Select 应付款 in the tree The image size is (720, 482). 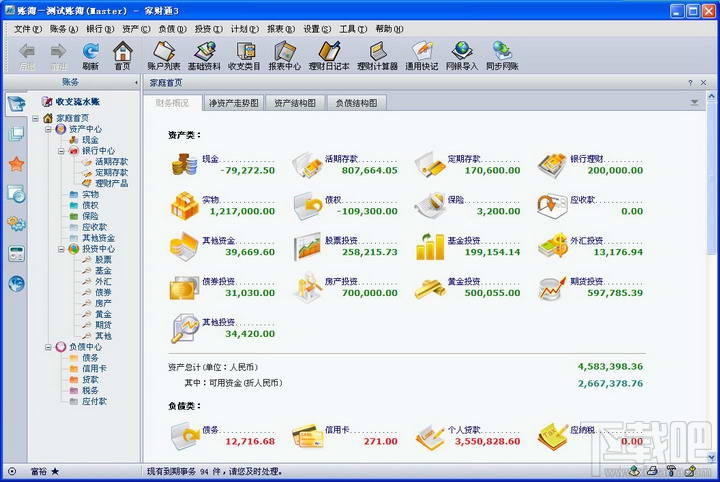94,401
